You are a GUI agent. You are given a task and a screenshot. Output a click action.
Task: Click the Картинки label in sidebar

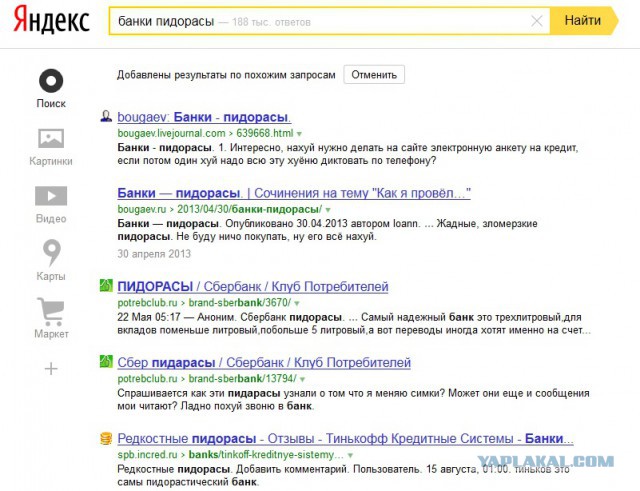(x=51, y=161)
